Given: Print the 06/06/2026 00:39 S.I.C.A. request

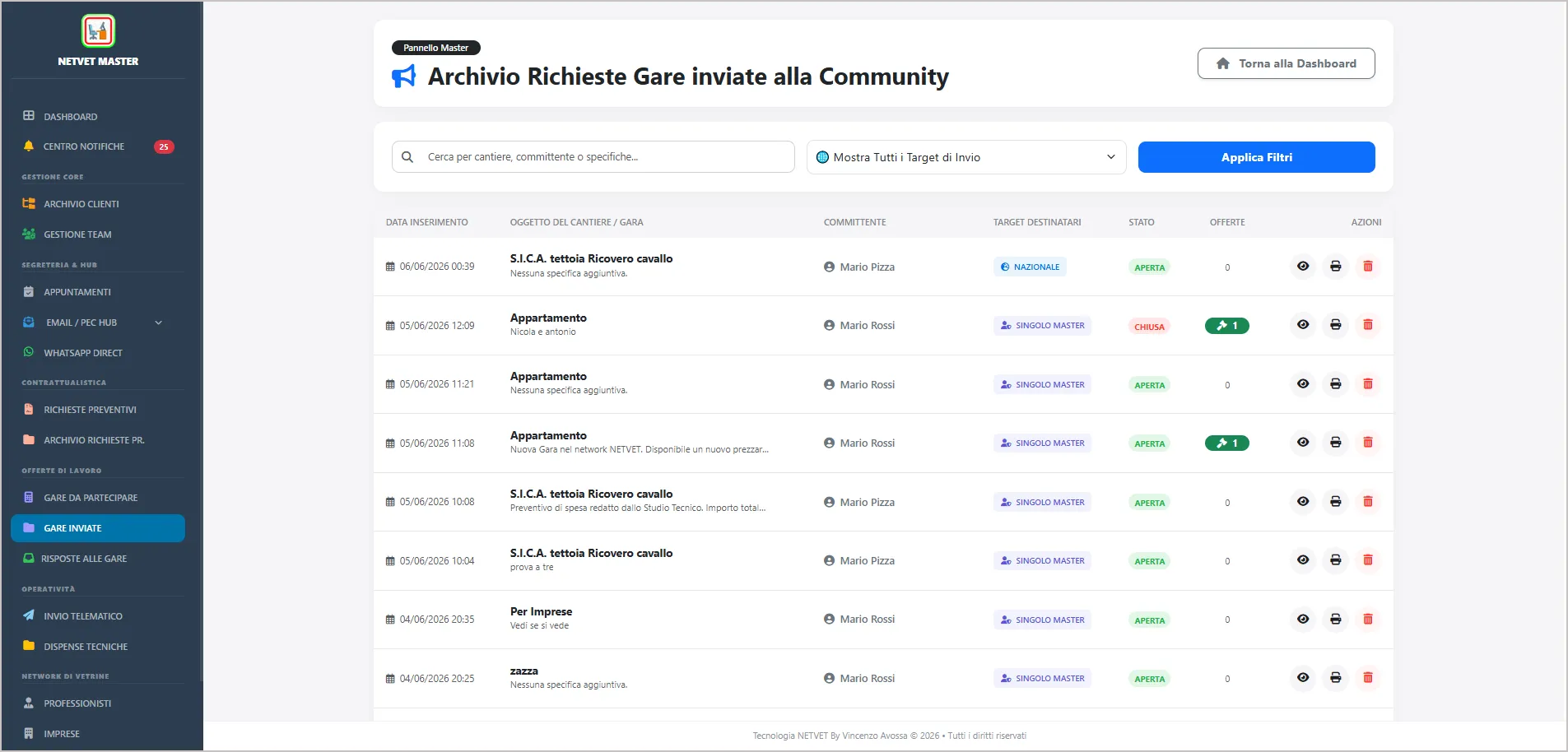Looking at the screenshot, I should [x=1336, y=267].
